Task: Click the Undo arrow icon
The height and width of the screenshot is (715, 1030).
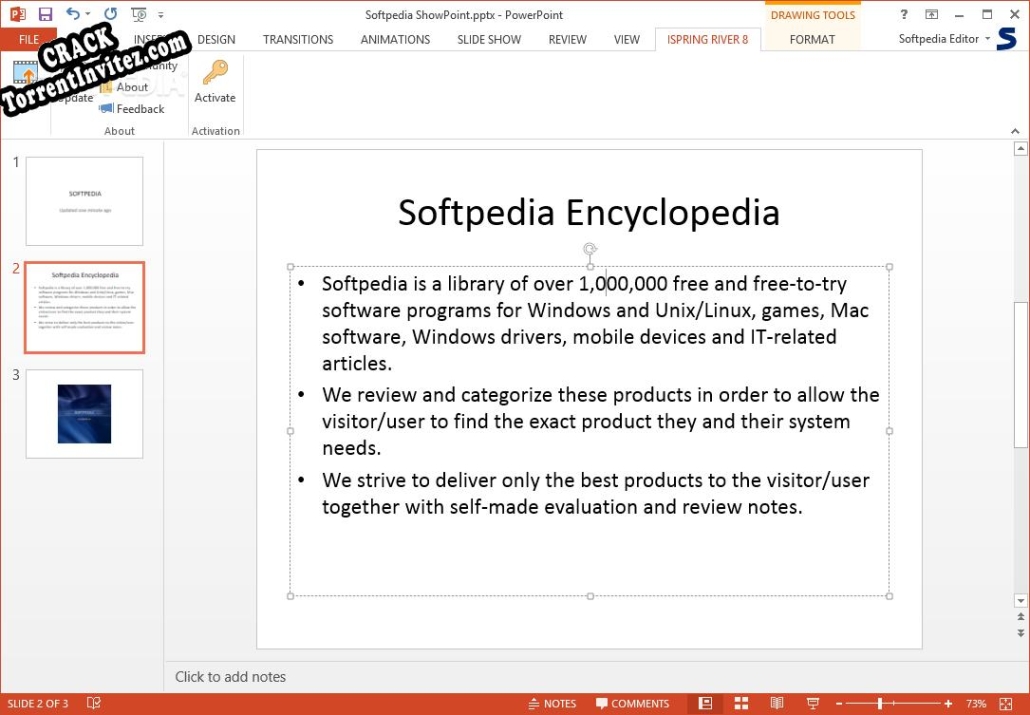Action: click(x=73, y=15)
